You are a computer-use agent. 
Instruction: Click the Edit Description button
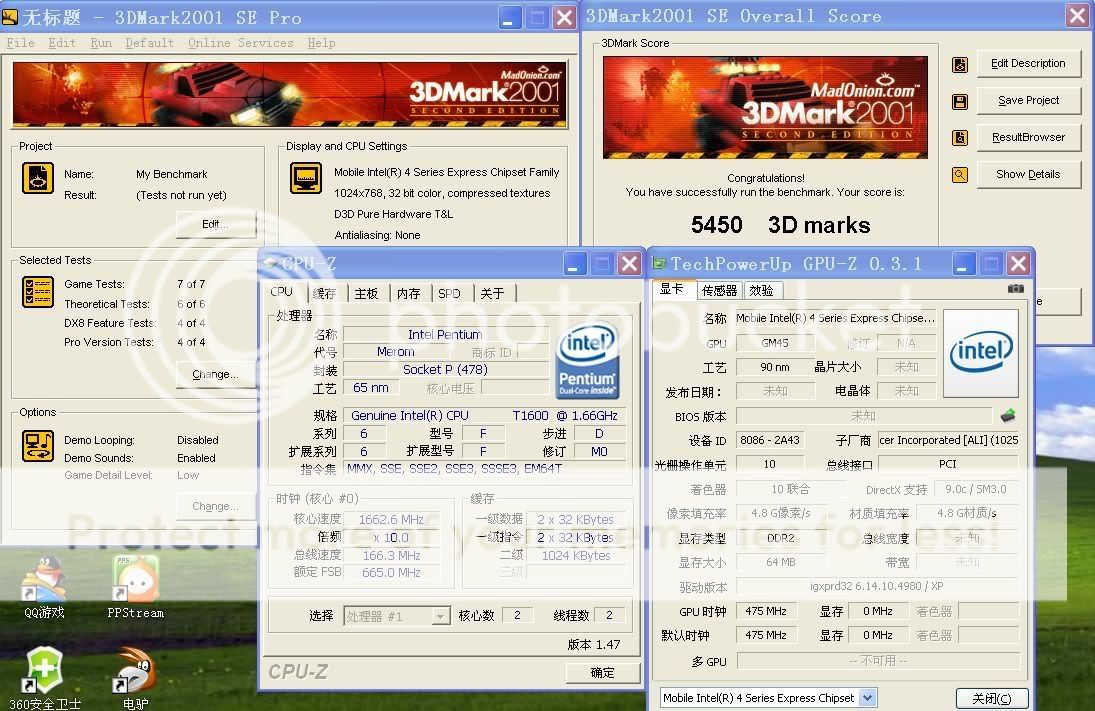pyautogui.click(x=1028, y=64)
